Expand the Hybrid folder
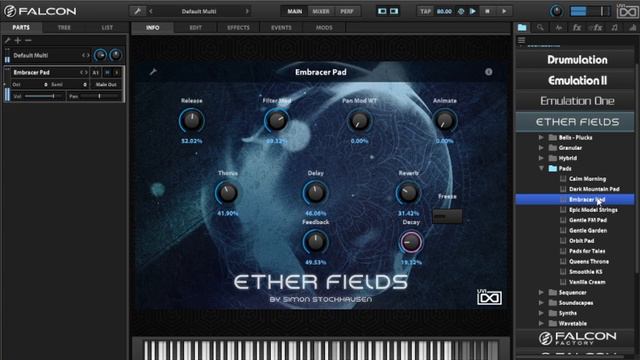This screenshot has width=640, height=360. [541, 158]
